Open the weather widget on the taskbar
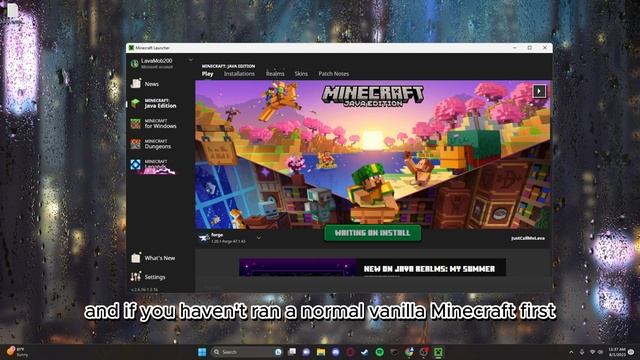640x360 pixels. (x=16, y=352)
